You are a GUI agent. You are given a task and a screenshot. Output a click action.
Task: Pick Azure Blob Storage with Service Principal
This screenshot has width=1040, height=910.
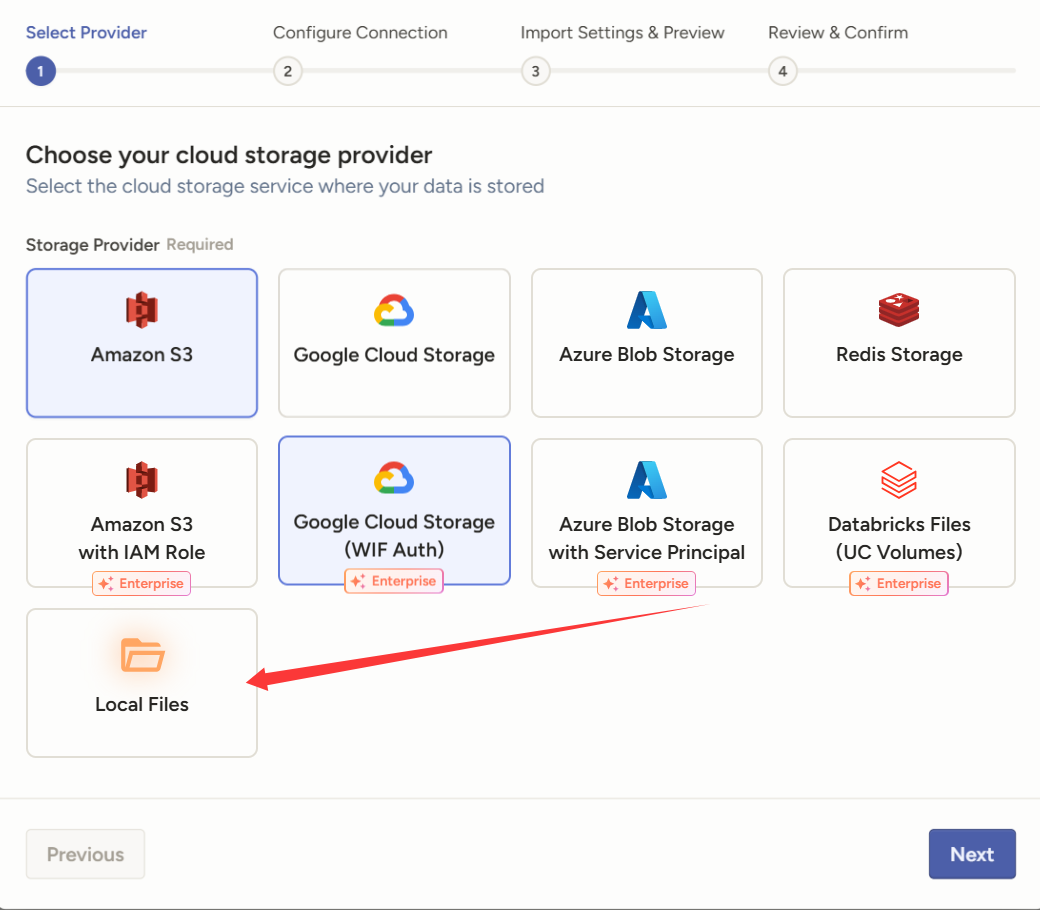[647, 513]
